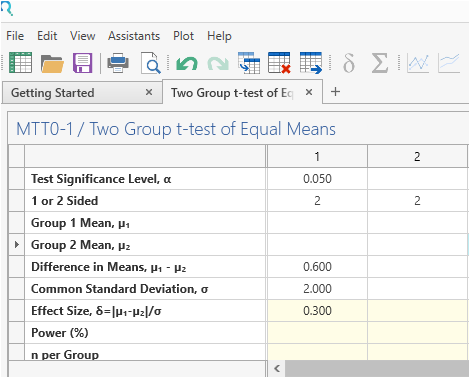Open print preview magnifier page icon
470x378 pixels.
coord(150,63)
